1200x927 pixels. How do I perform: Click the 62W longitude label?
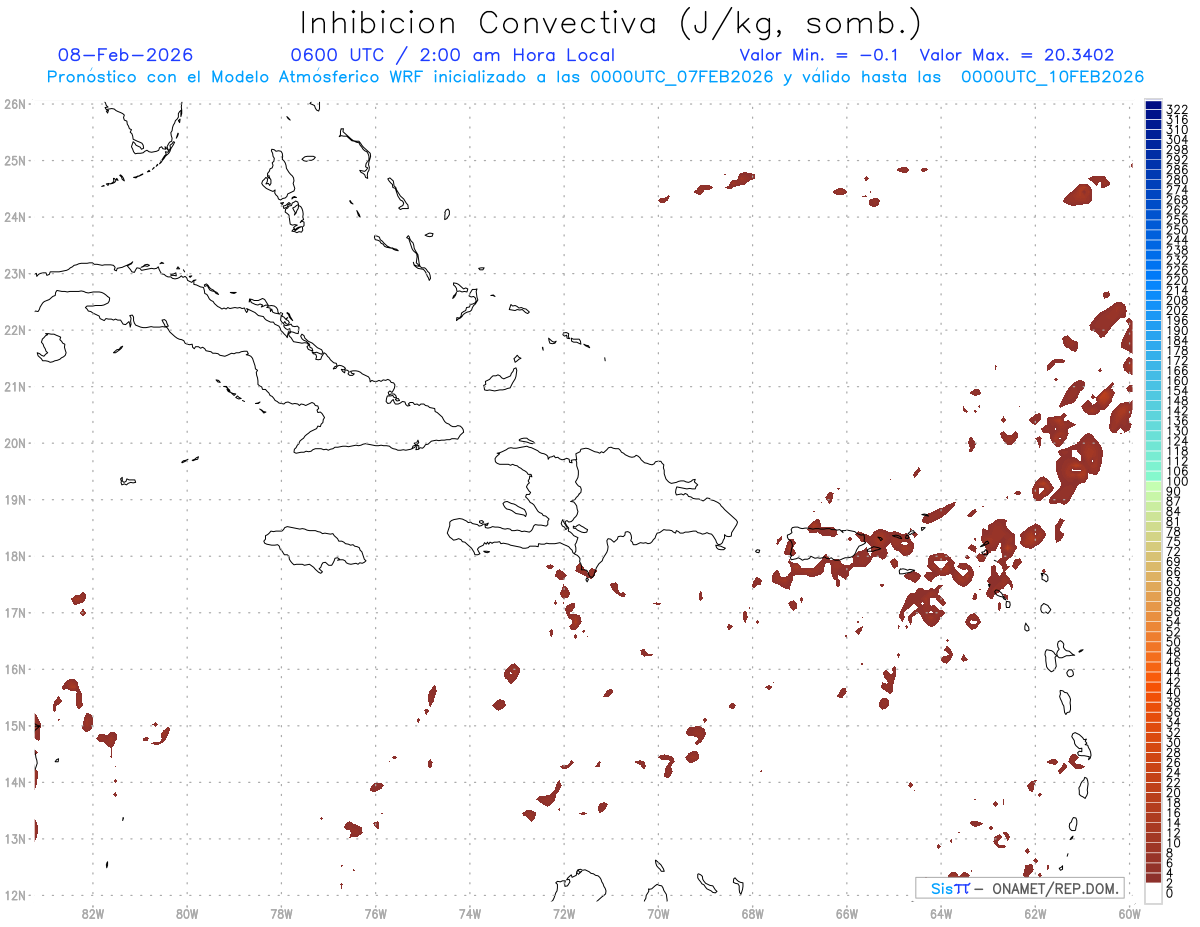tap(1035, 913)
